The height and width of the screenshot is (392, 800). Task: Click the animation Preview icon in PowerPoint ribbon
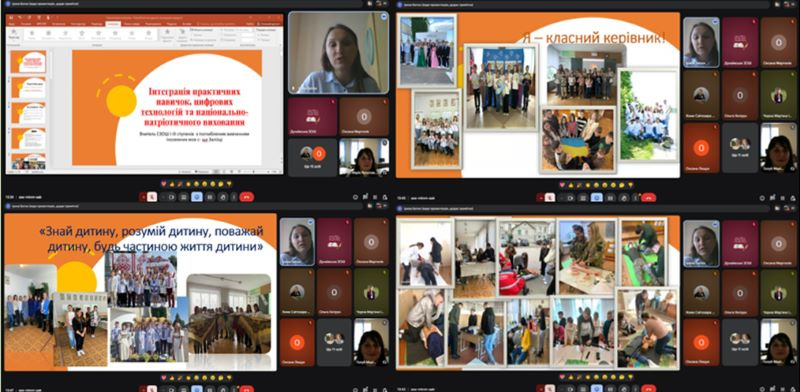pos(14,35)
